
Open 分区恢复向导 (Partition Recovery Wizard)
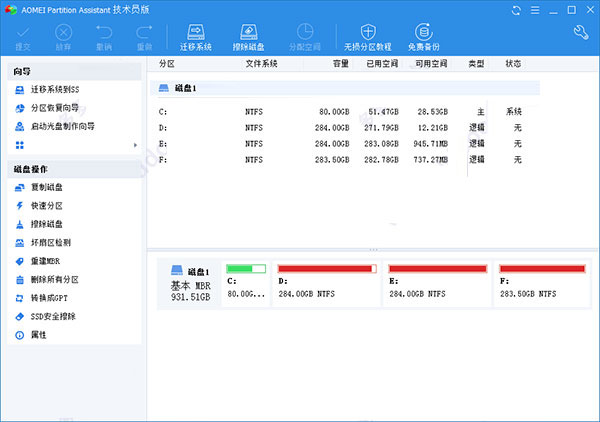(x=58, y=109)
